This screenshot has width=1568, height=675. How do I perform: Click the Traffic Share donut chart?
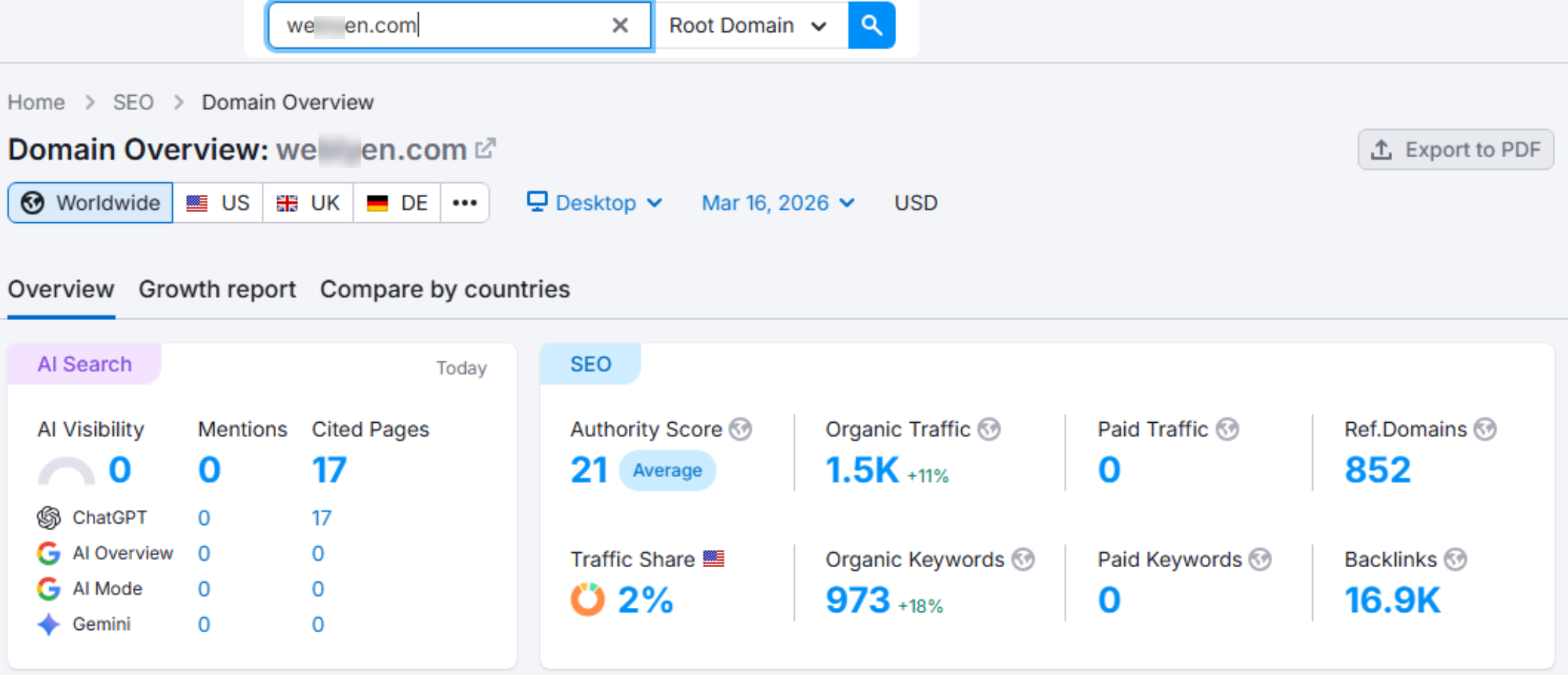586,599
